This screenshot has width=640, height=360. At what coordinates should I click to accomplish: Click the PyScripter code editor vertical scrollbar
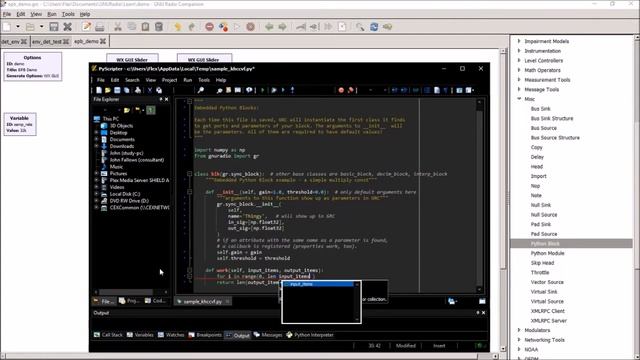click(x=480, y=195)
